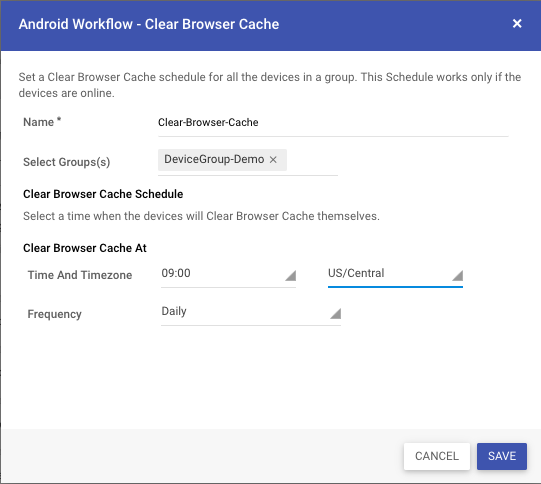Click the Android Workflow dialog title

pyautogui.click(x=149, y=24)
